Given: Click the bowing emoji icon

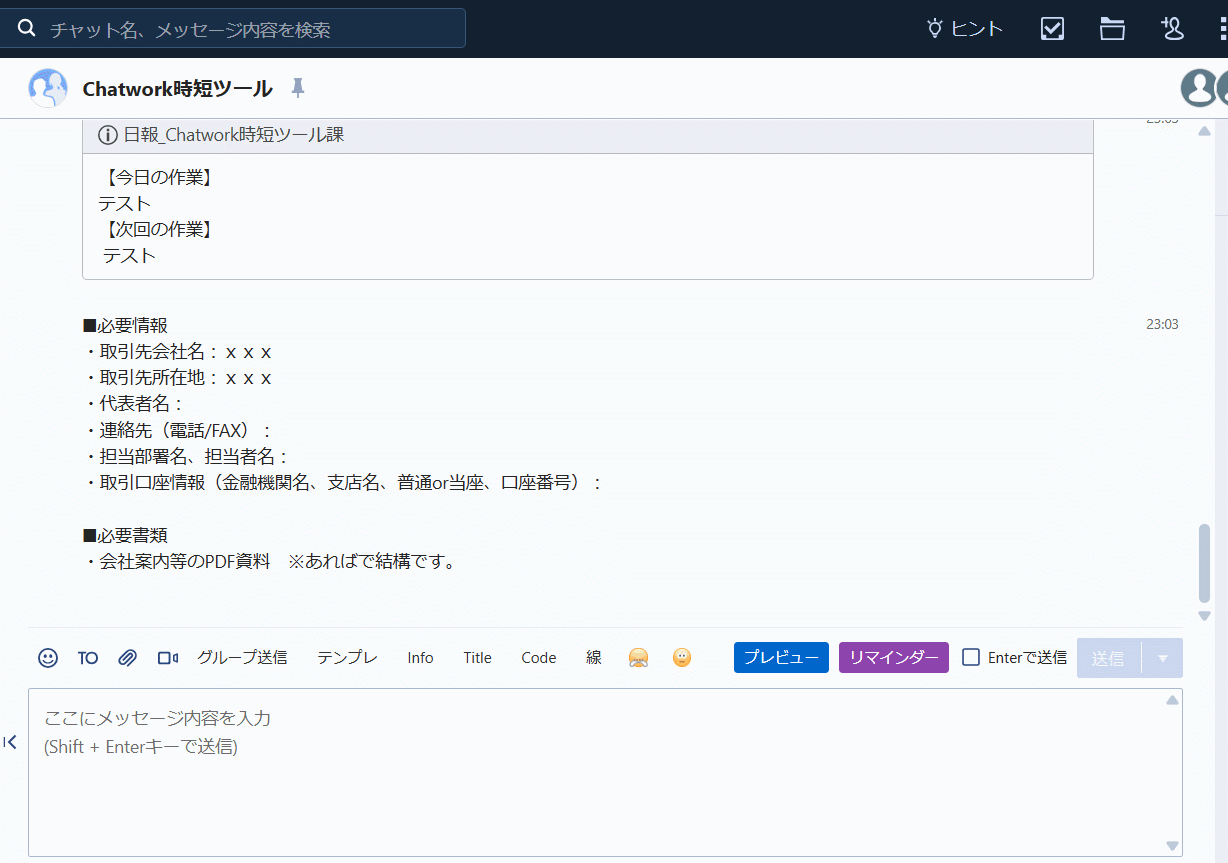Looking at the screenshot, I should pos(638,658).
